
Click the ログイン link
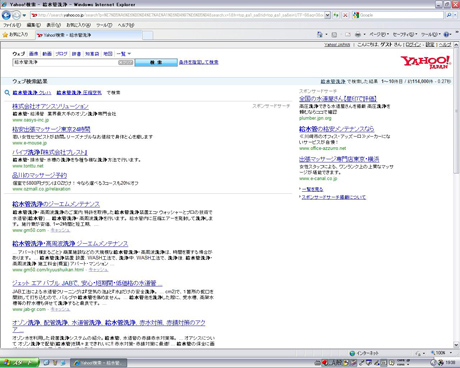point(413,45)
